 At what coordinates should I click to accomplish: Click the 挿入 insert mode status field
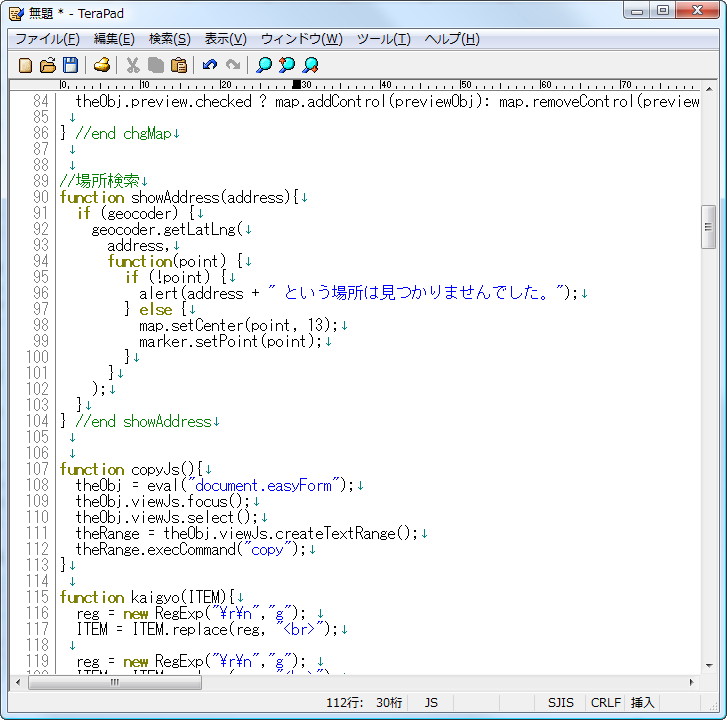point(642,702)
